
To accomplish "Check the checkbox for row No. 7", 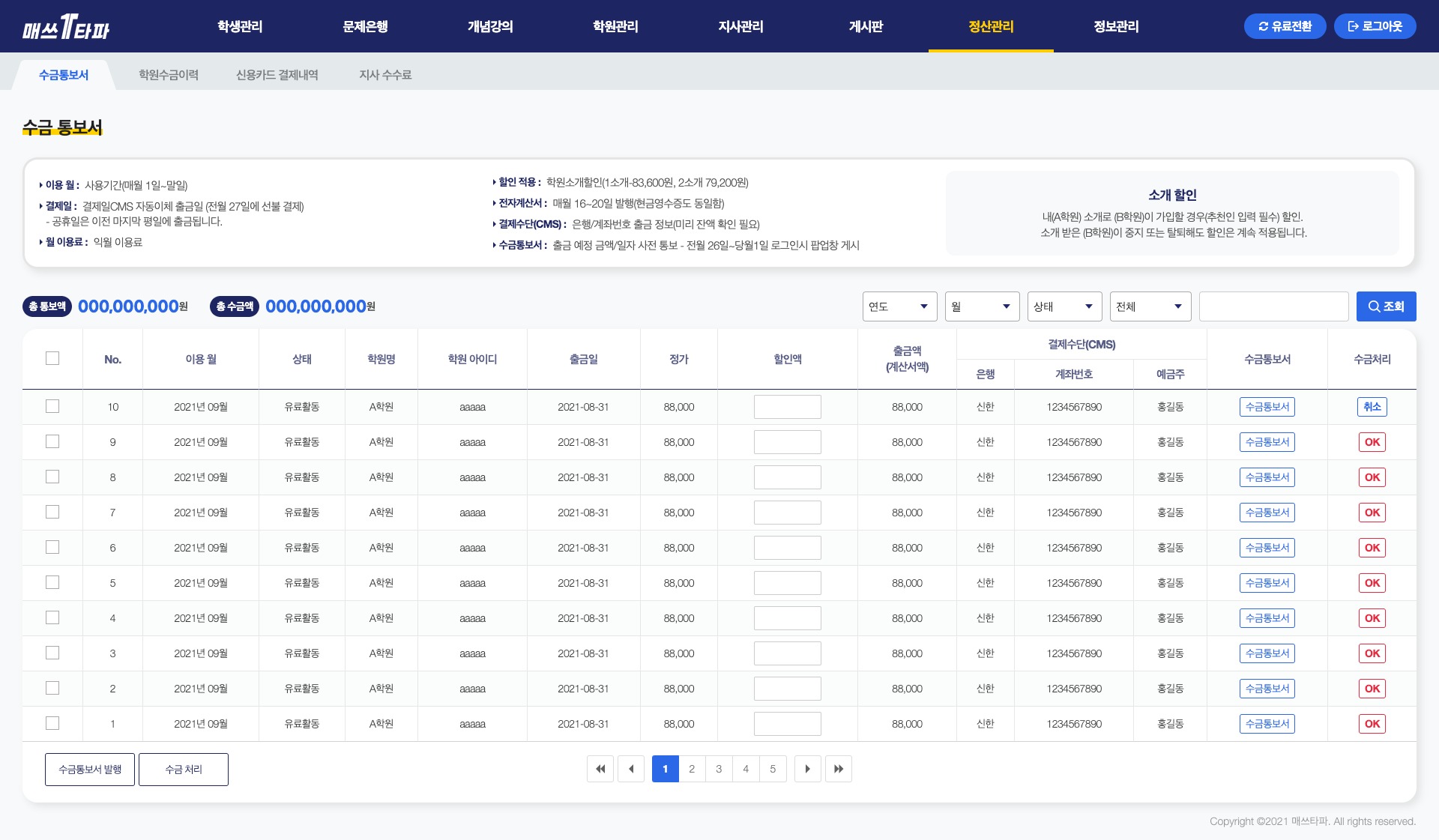I will tap(52, 512).
